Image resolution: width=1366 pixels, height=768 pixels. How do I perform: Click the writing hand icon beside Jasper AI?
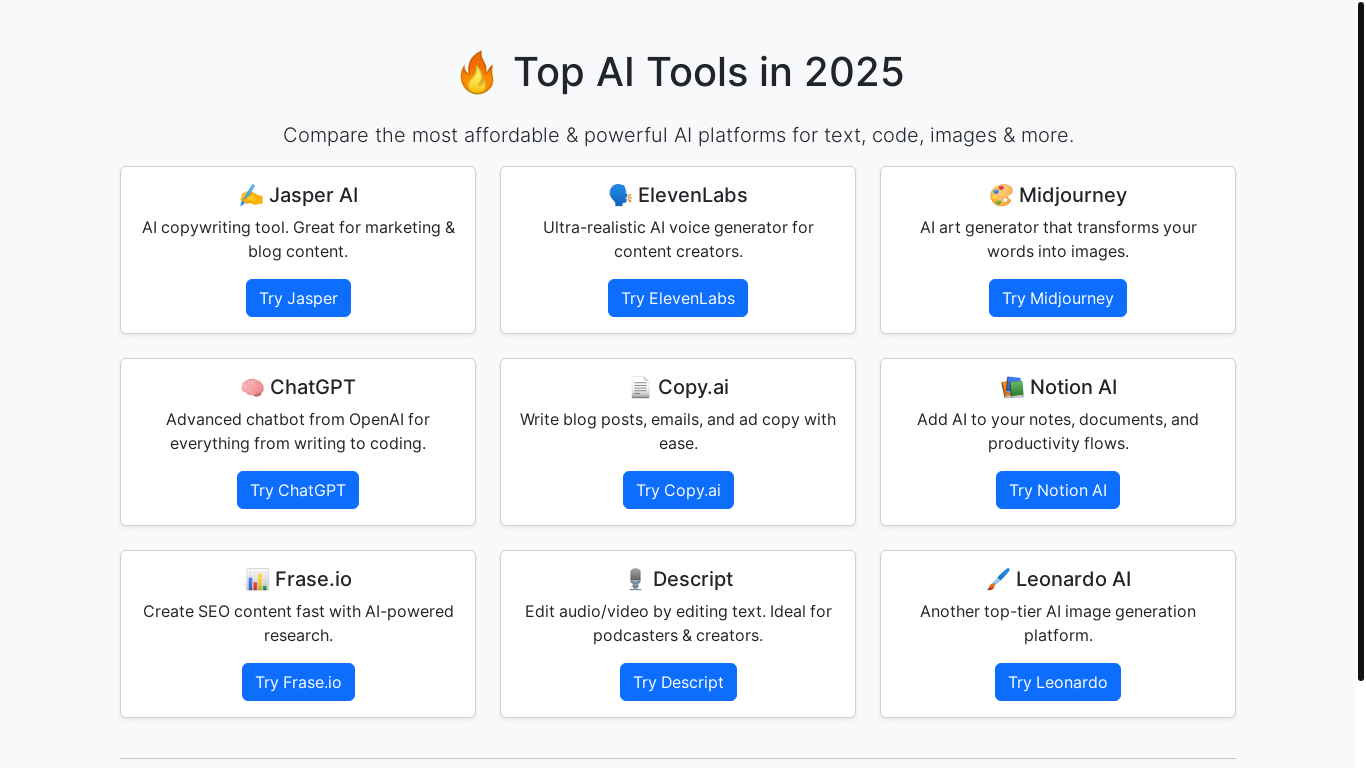251,196
